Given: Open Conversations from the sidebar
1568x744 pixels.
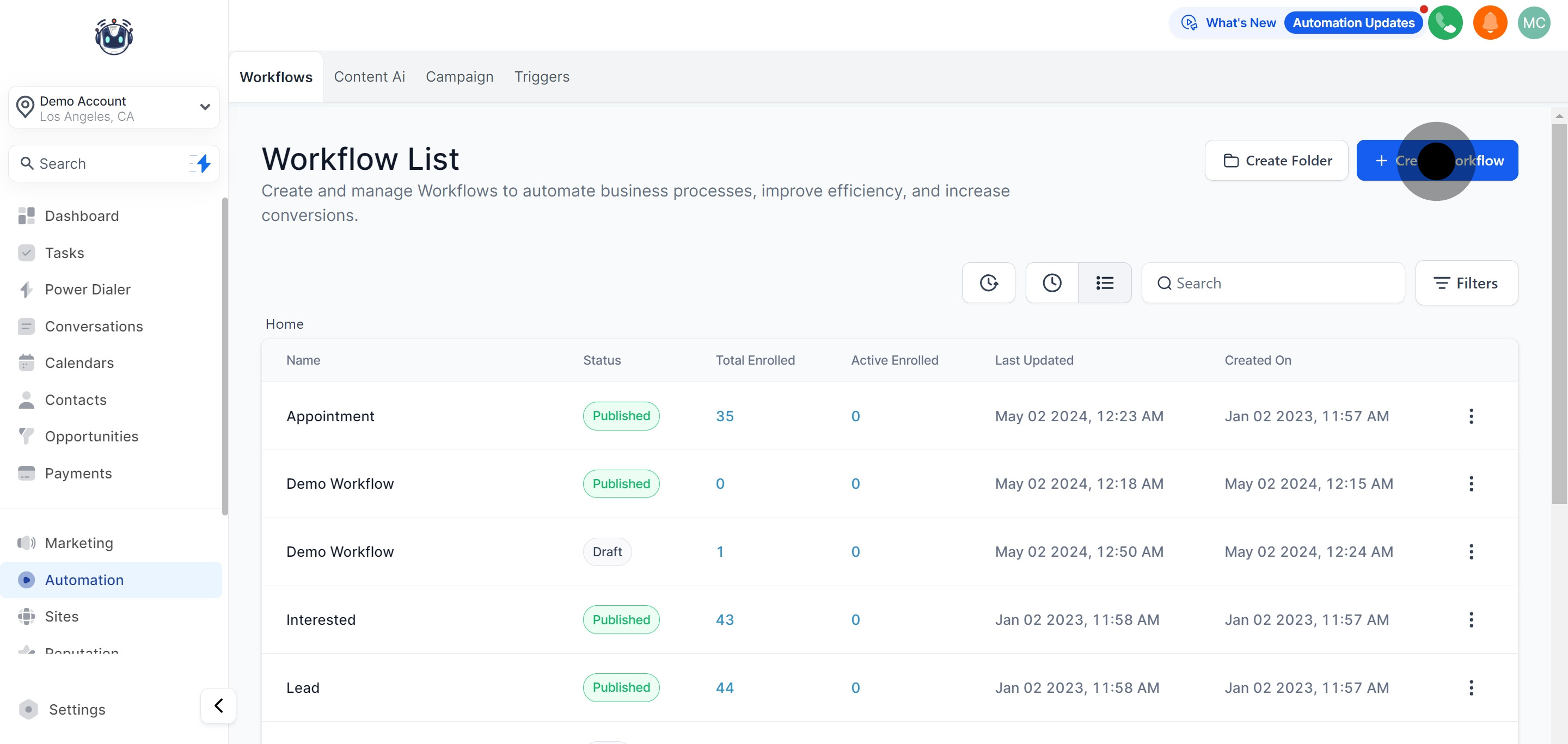Looking at the screenshot, I should coord(94,326).
